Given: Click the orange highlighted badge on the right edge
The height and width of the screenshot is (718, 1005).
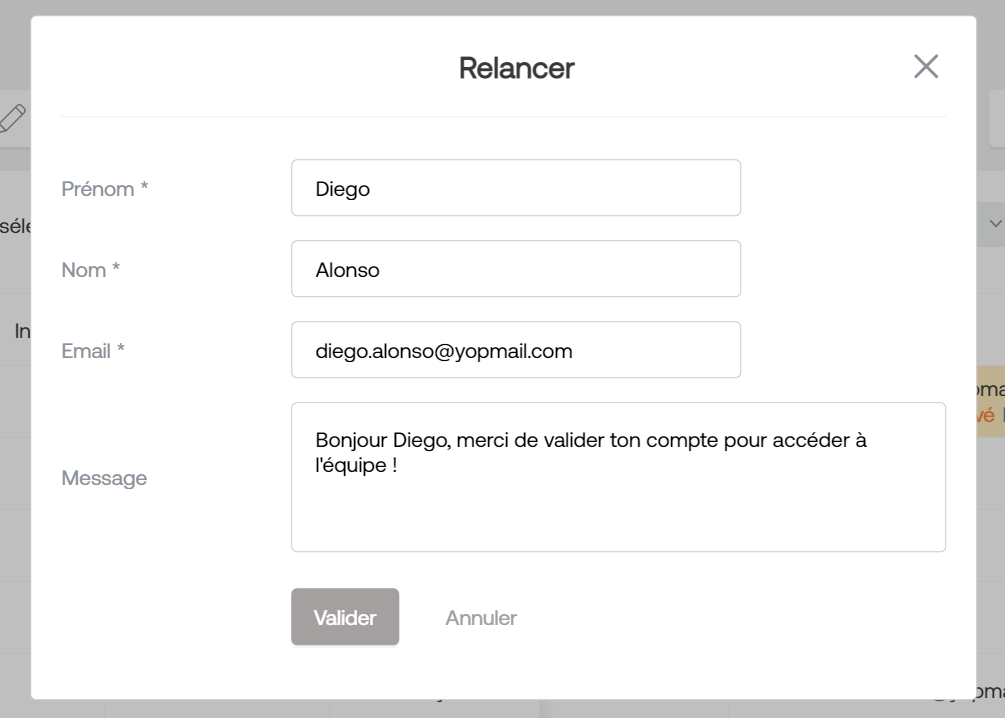Looking at the screenshot, I should coord(990,401).
